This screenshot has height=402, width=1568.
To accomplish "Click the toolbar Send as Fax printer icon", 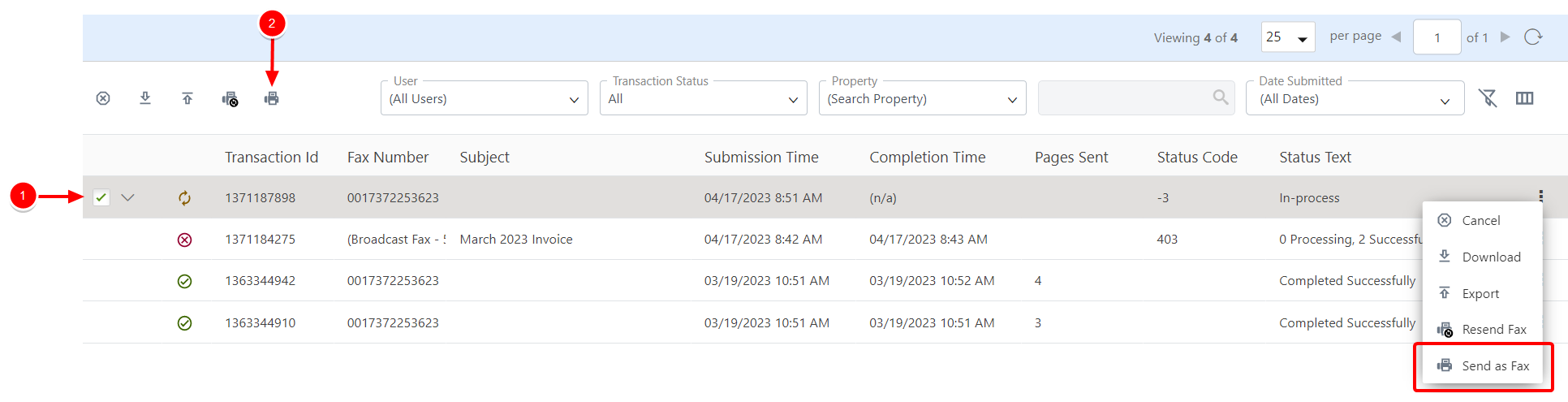I will coord(272,98).
